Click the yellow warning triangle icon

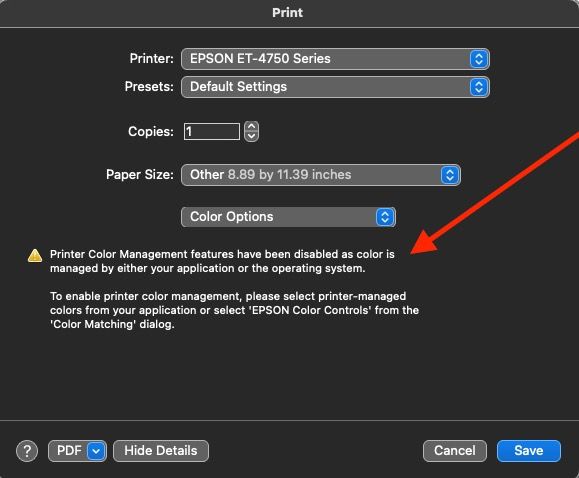point(35,255)
